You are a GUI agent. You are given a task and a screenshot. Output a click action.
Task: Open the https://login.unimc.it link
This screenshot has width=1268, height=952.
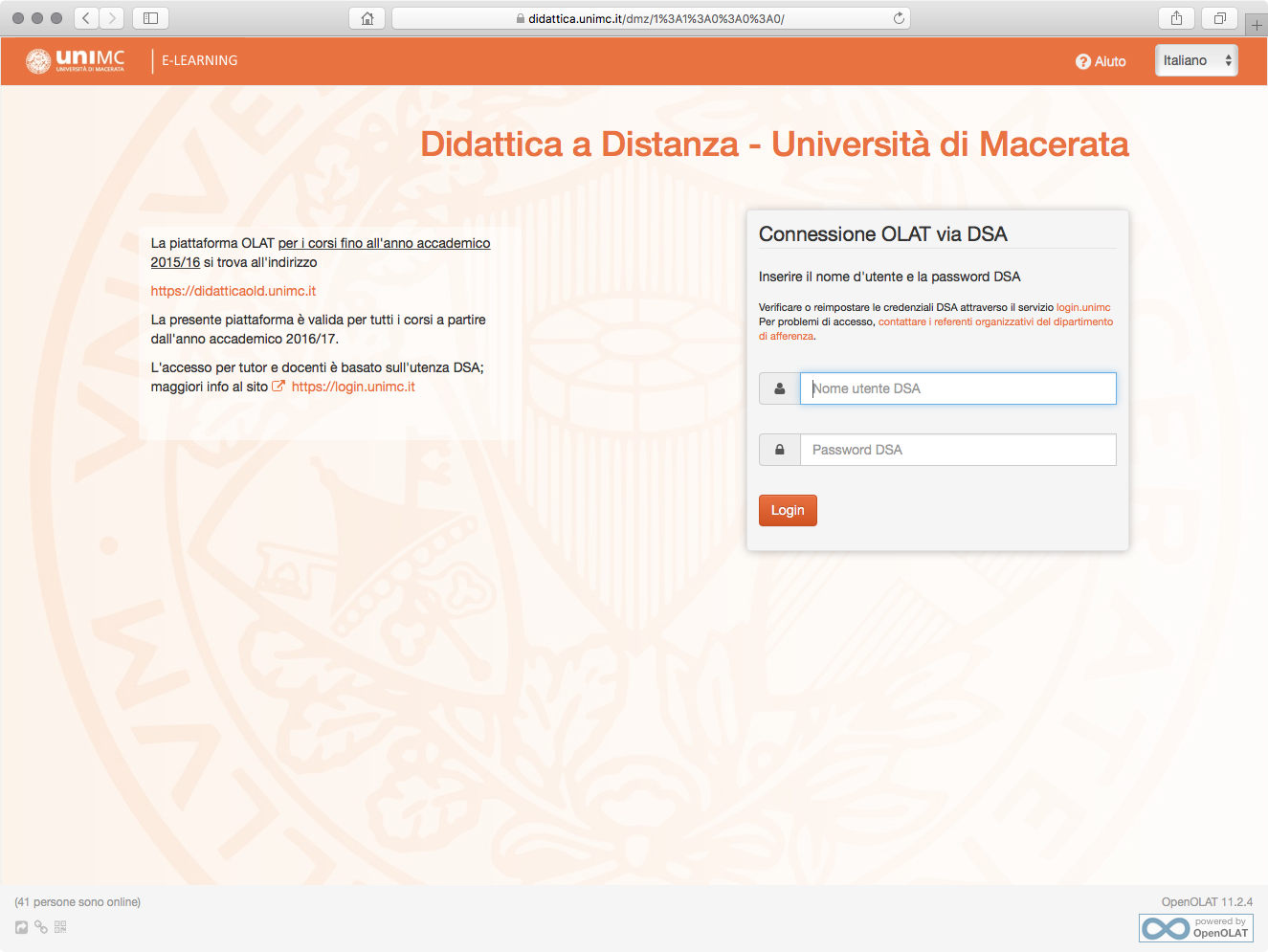[x=353, y=387]
